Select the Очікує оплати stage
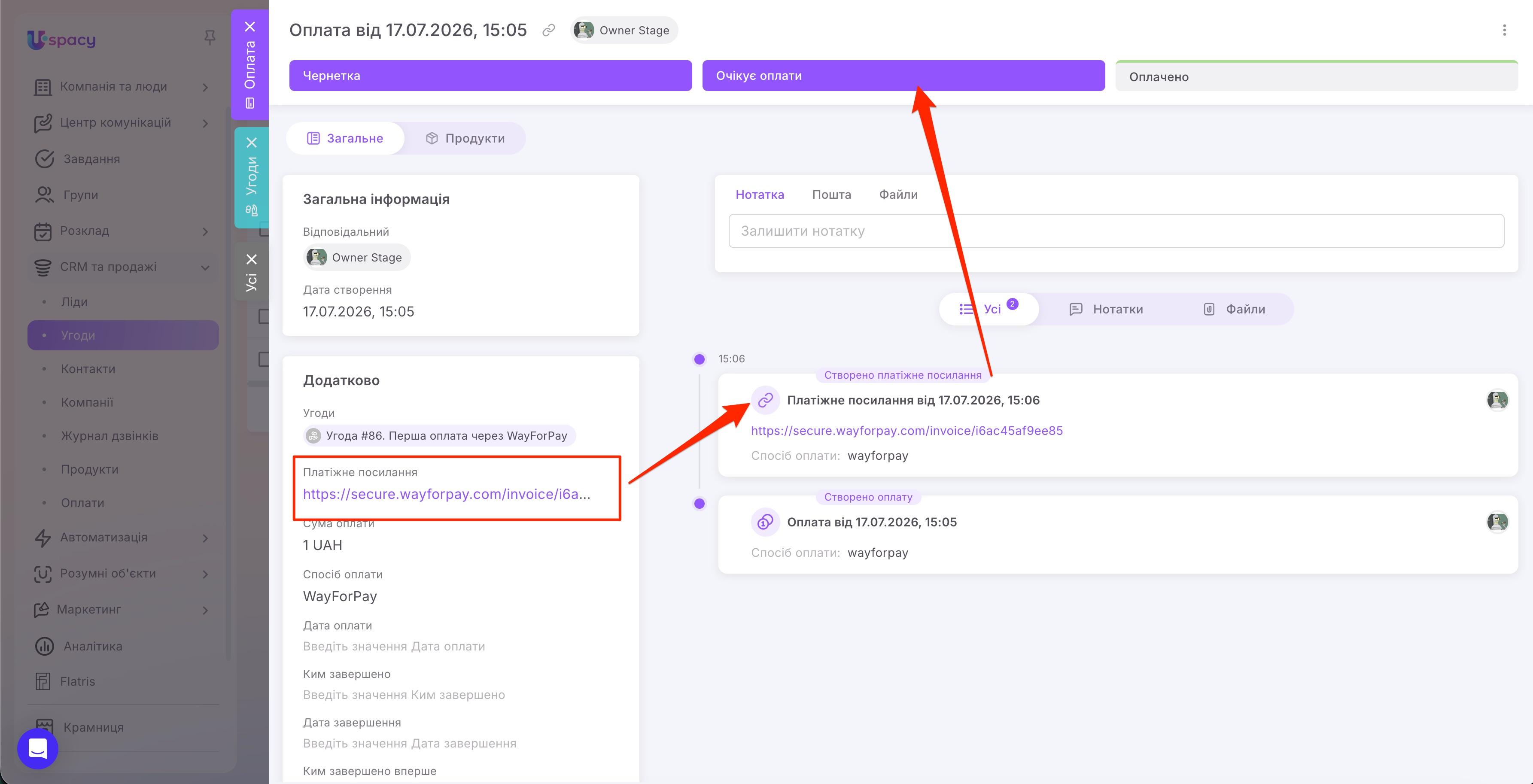 [903, 76]
